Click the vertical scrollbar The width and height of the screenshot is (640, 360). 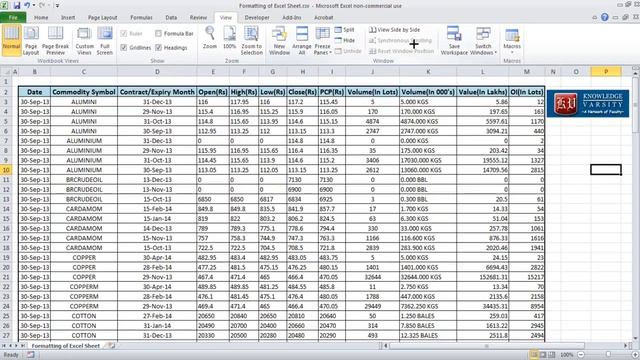(636, 104)
